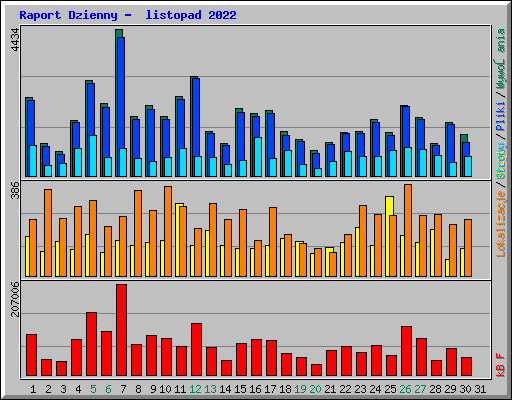
Task: Click the red KB bar for day 26
Action: click(x=406, y=351)
